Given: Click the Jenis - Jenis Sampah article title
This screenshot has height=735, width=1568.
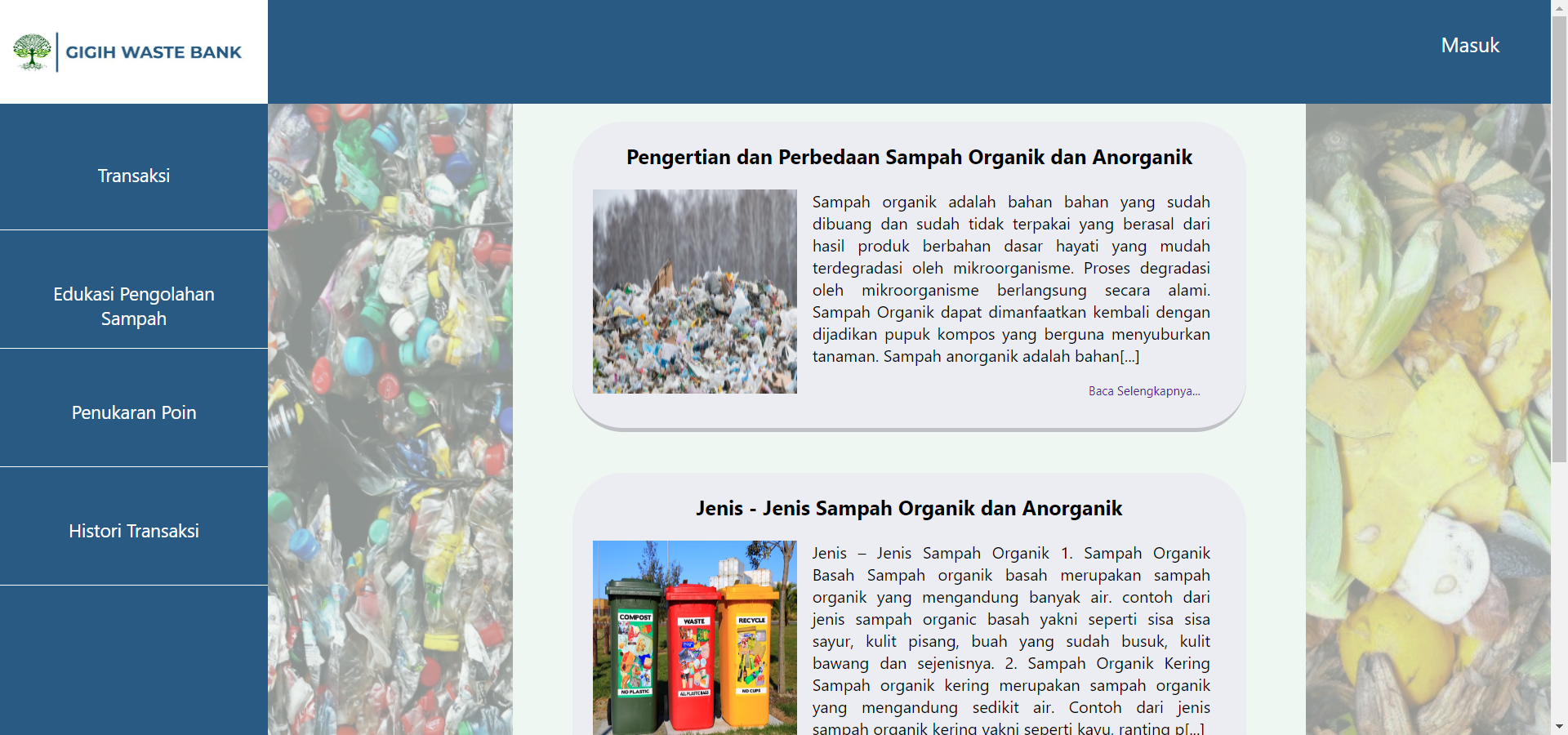Looking at the screenshot, I should [909, 509].
